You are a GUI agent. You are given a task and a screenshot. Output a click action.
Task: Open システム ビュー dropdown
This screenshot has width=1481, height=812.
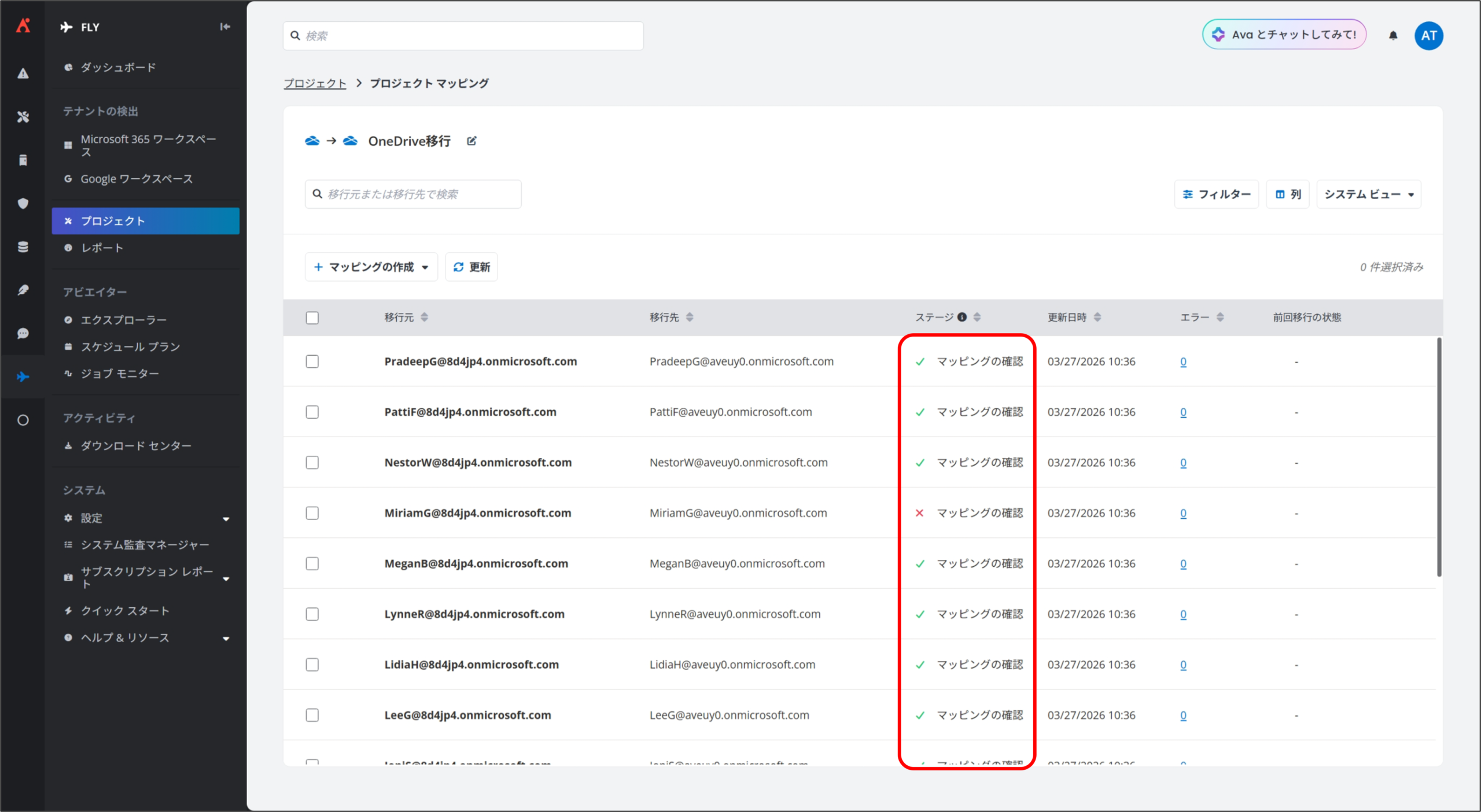click(x=1369, y=194)
